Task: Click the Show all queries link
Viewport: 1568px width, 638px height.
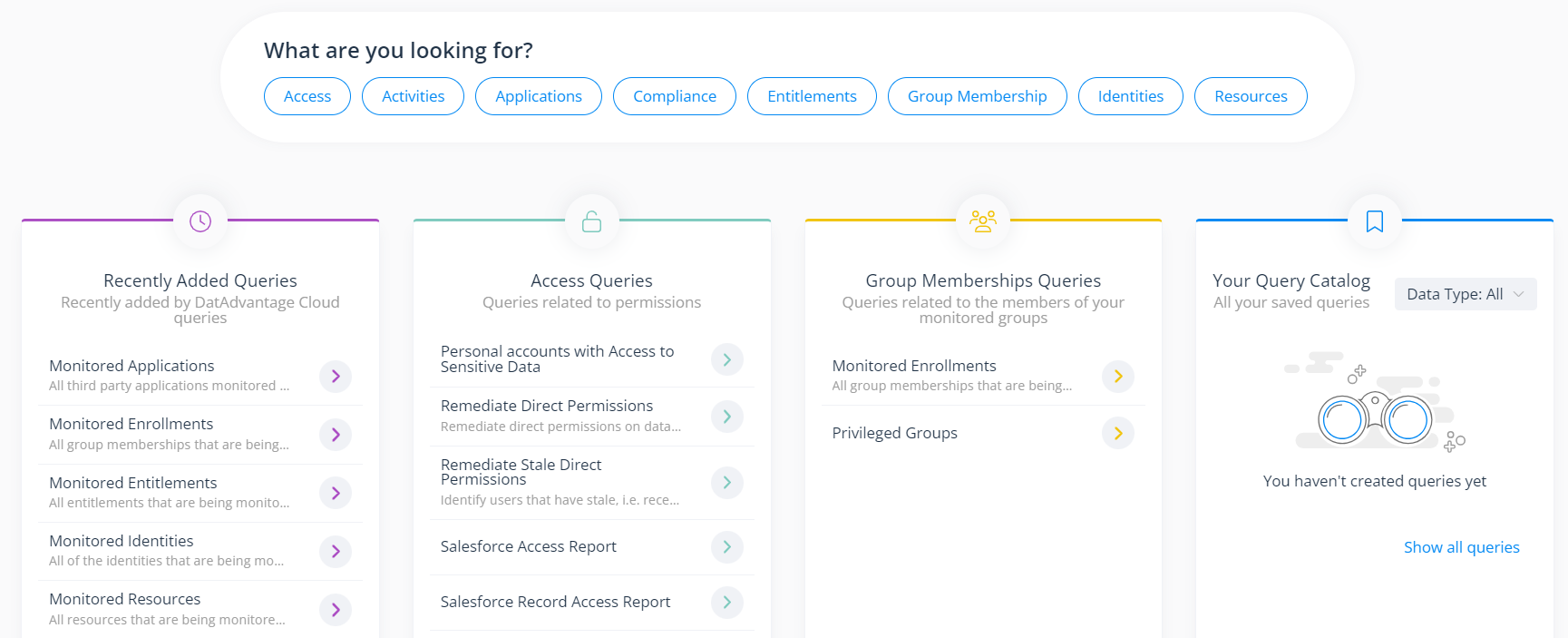Action: tap(1461, 547)
